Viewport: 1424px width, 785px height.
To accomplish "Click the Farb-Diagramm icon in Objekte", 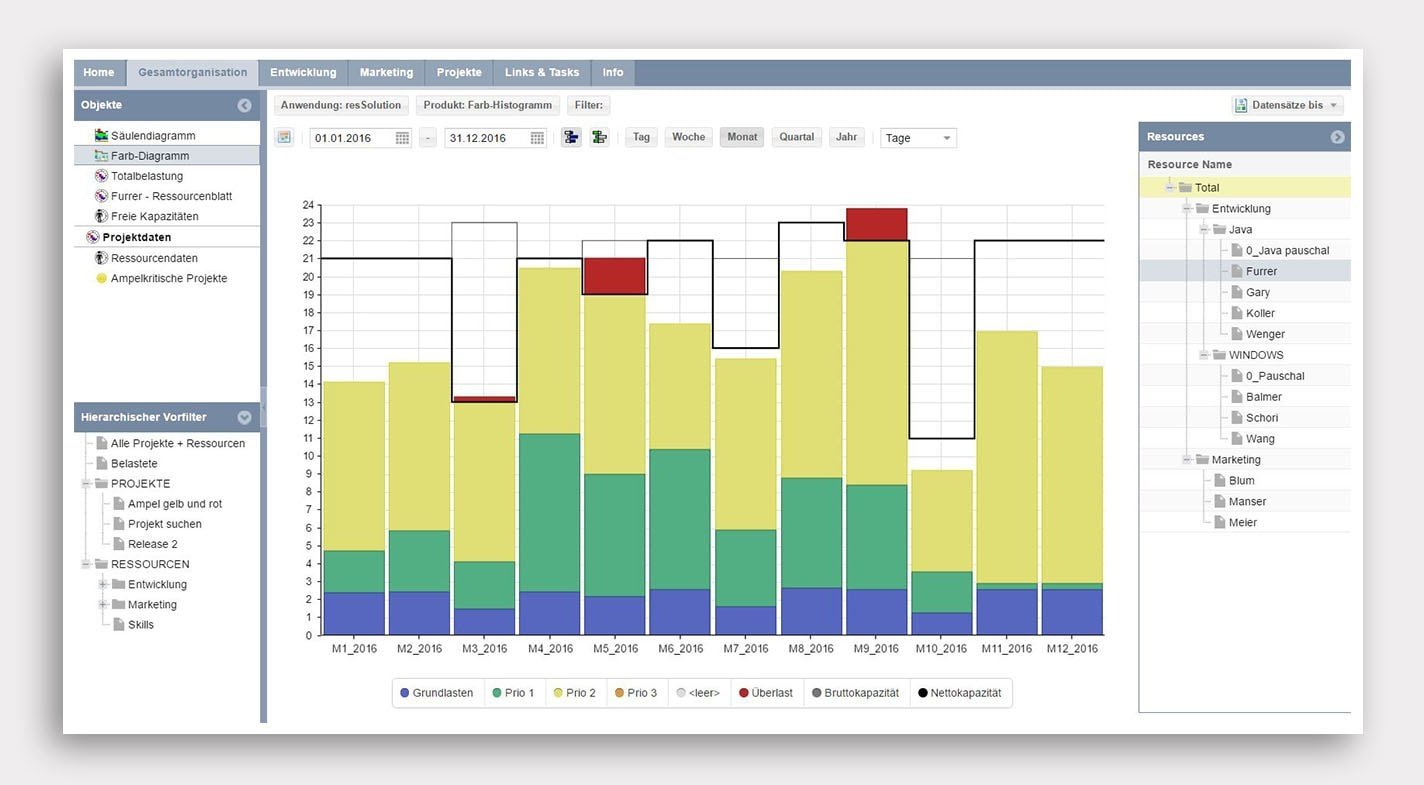I will (101, 156).
